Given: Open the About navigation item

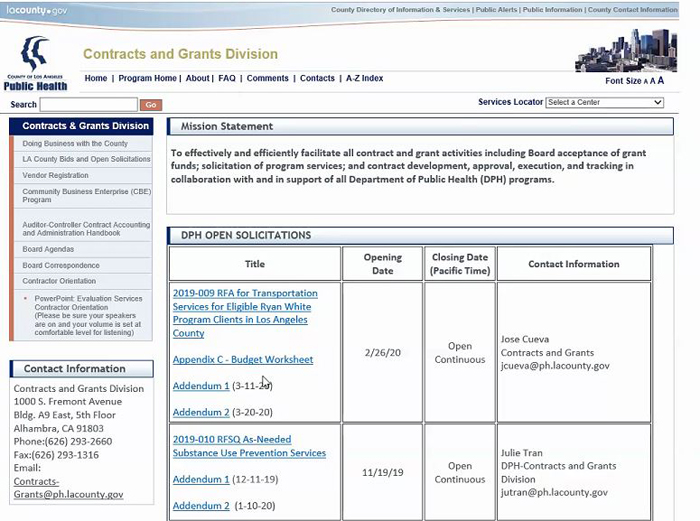Looking at the screenshot, I should coord(197,78).
